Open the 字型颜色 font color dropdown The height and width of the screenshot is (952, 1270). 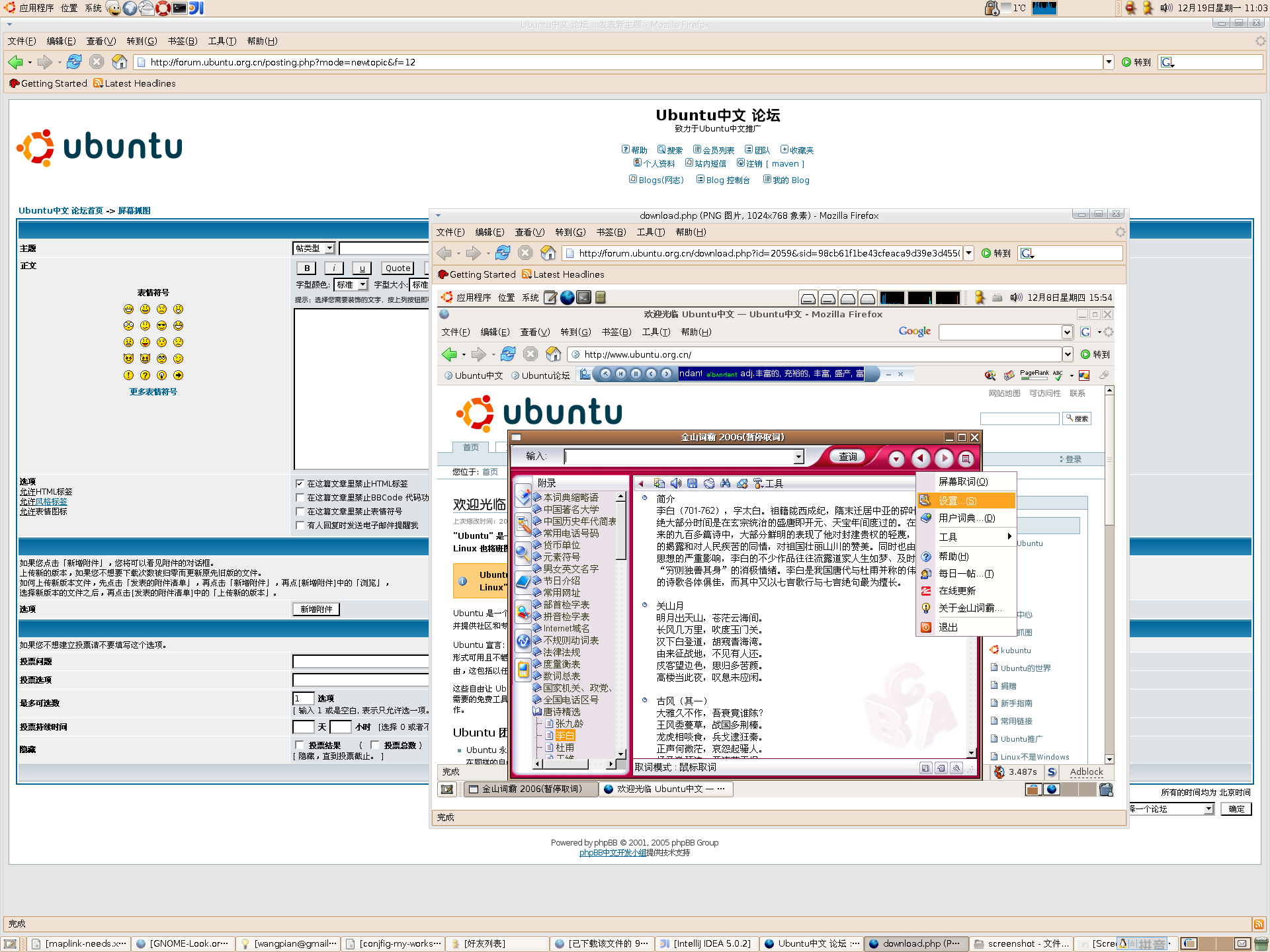[351, 285]
